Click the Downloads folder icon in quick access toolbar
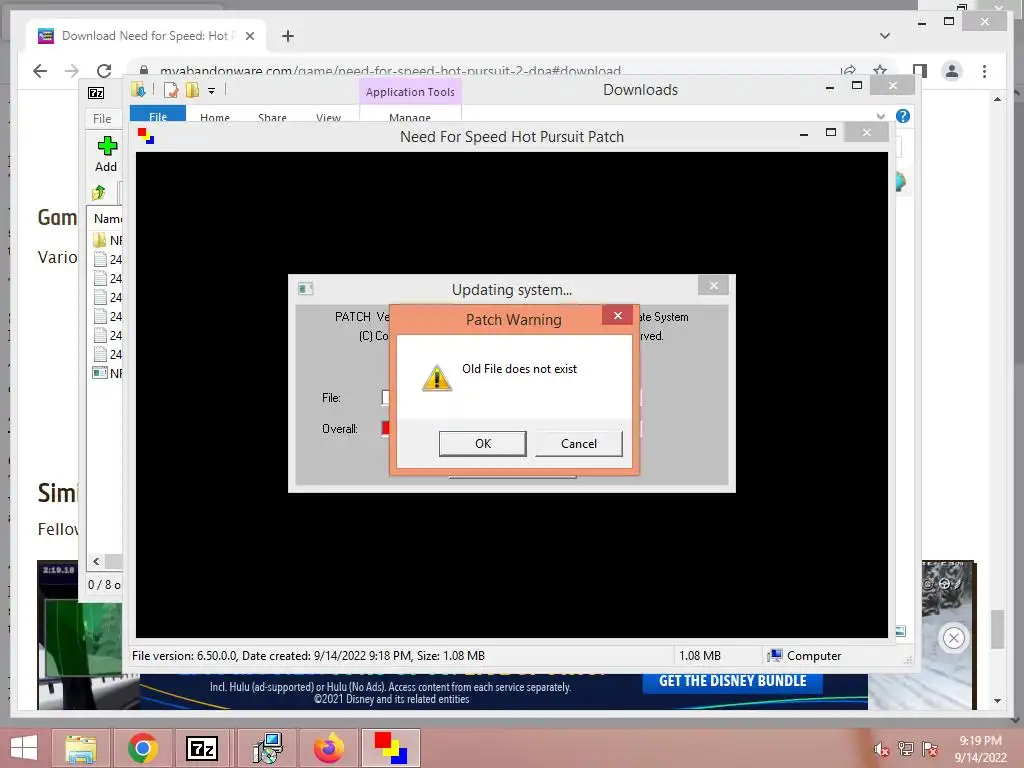Image resolution: width=1024 pixels, height=768 pixels. [x=138, y=90]
